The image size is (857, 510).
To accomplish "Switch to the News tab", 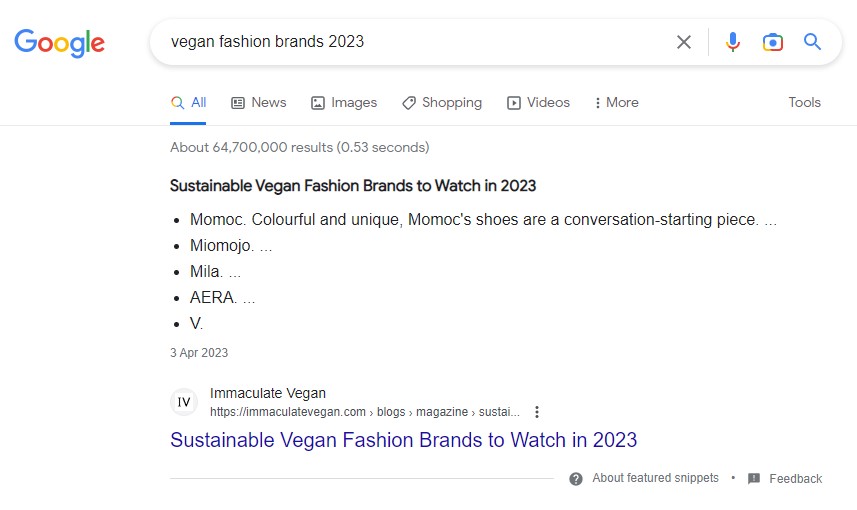I will [259, 102].
